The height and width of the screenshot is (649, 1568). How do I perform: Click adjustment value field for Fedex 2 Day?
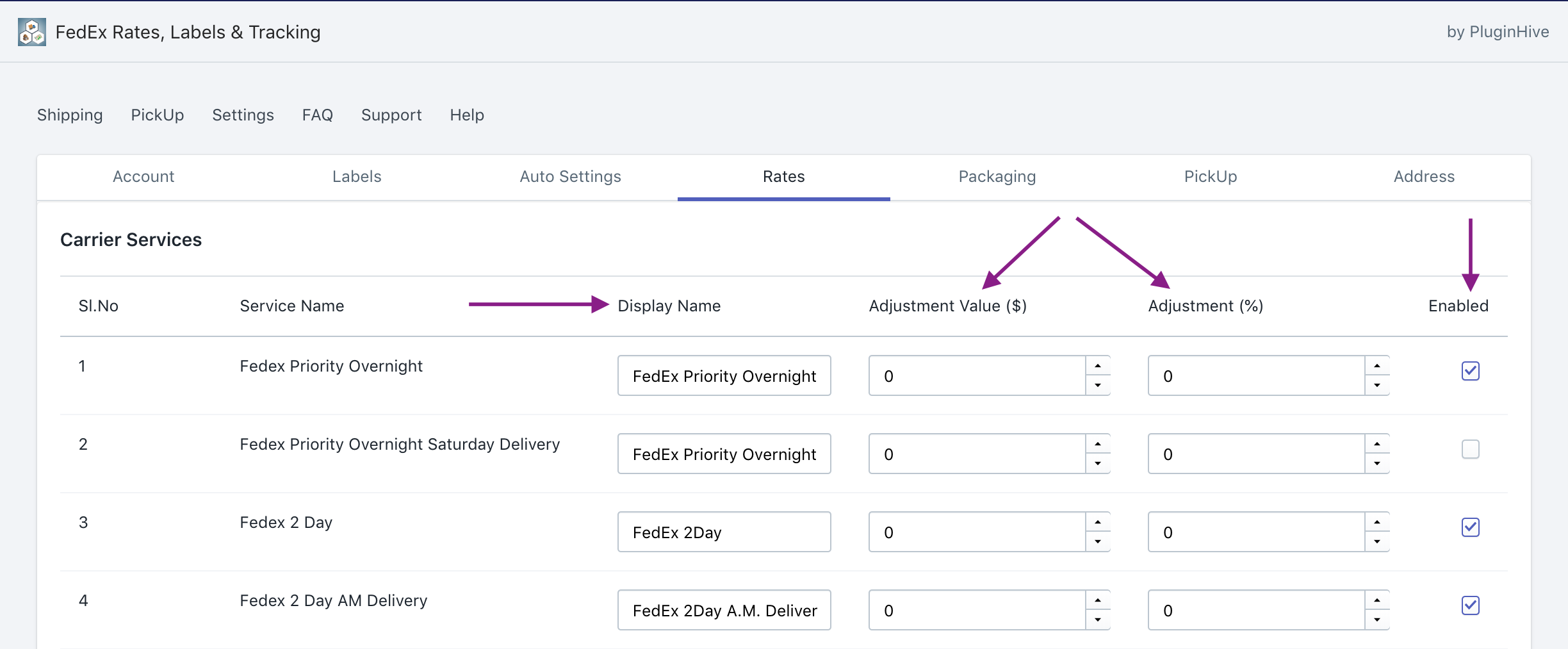point(977,532)
